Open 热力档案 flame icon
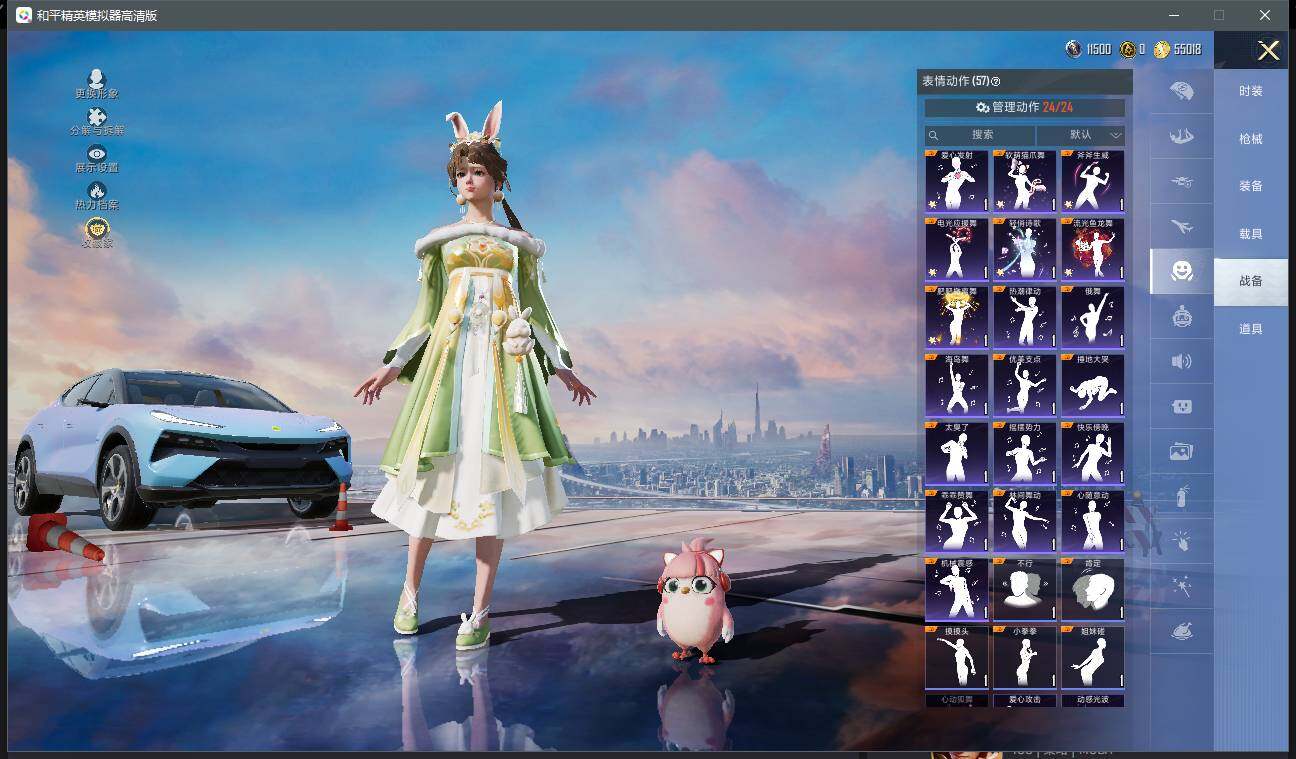Viewport: 1296px width, 759px height. point(97,191)
